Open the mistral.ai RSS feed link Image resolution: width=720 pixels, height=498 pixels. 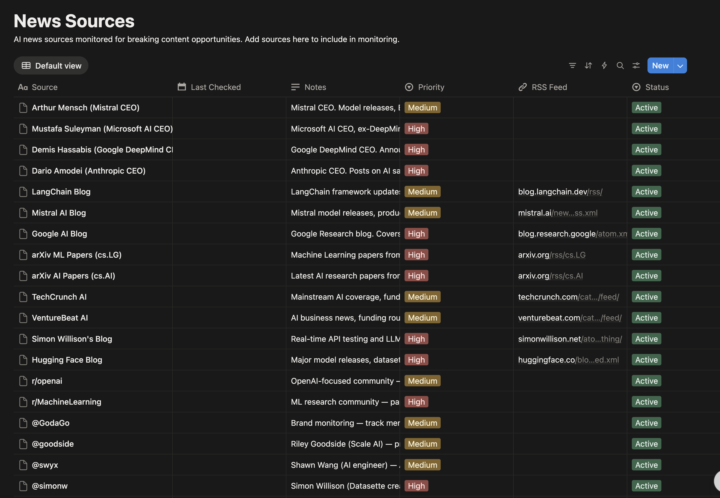[557, 213]
